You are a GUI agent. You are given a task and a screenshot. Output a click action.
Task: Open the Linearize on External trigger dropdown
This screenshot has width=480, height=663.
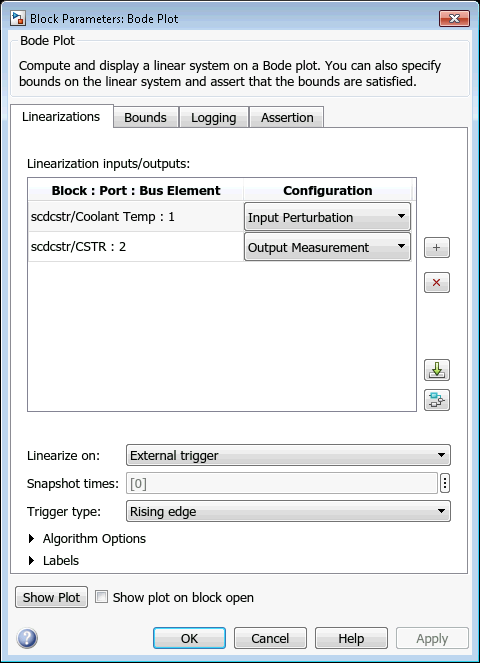click(x=288, y=455)
